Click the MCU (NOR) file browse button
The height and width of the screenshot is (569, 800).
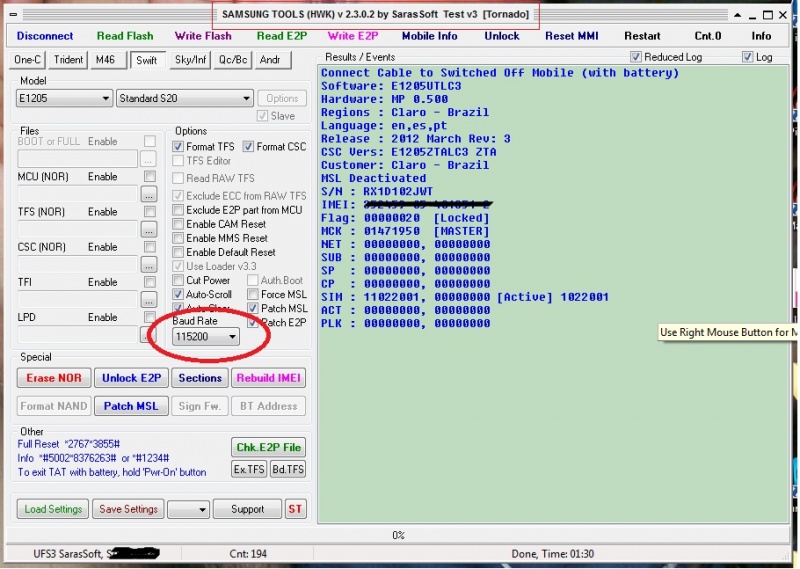point(149,194)
